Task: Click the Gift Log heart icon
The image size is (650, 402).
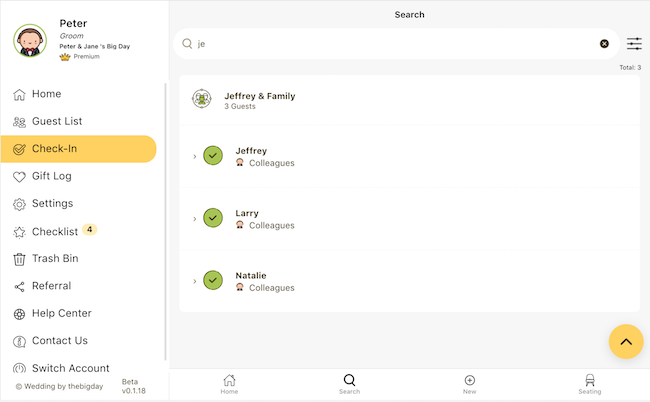Action: coord(19,176)
